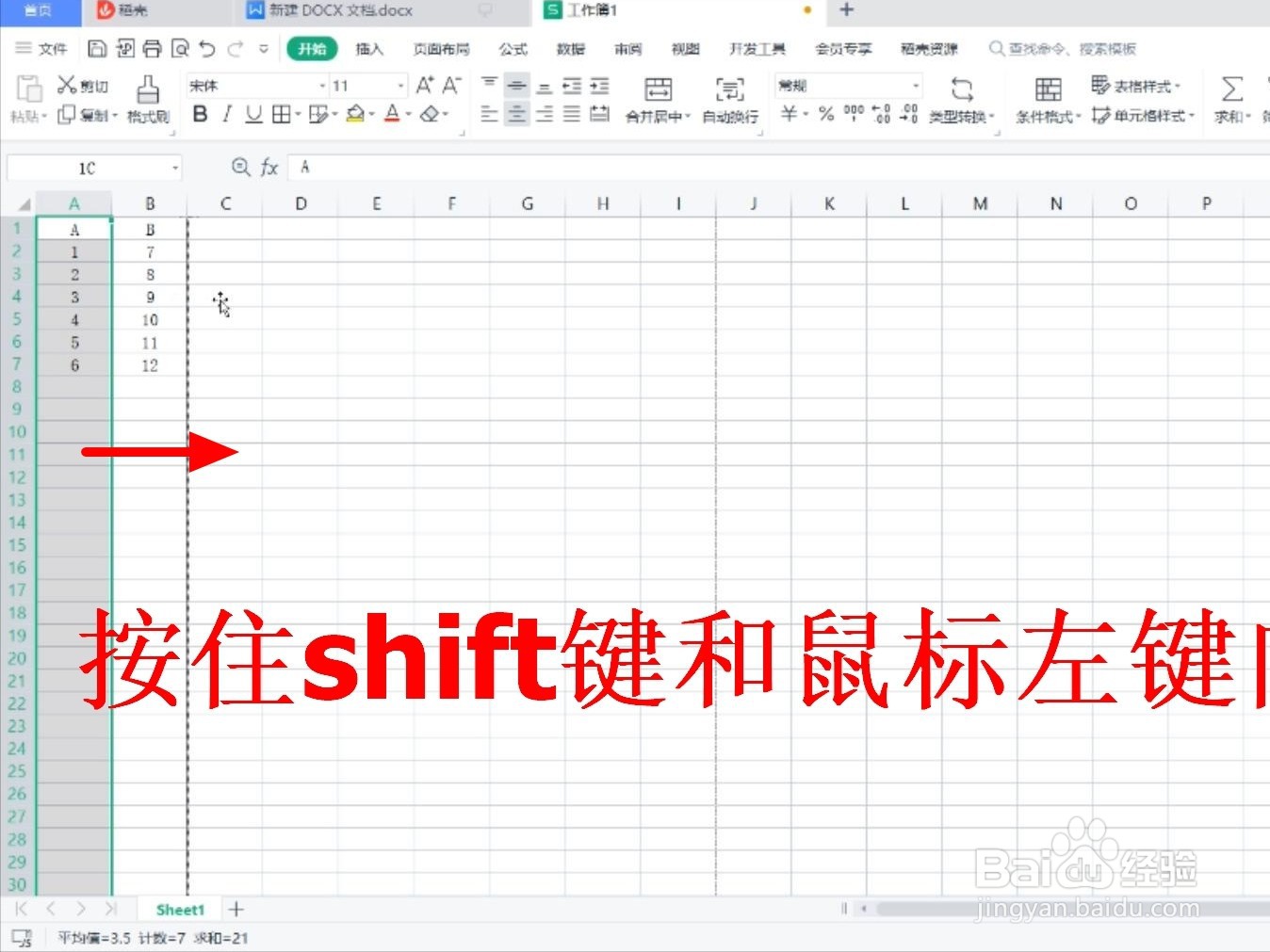1270x952 pixels.
Task: Redo the last undone action
Action: 235,48
